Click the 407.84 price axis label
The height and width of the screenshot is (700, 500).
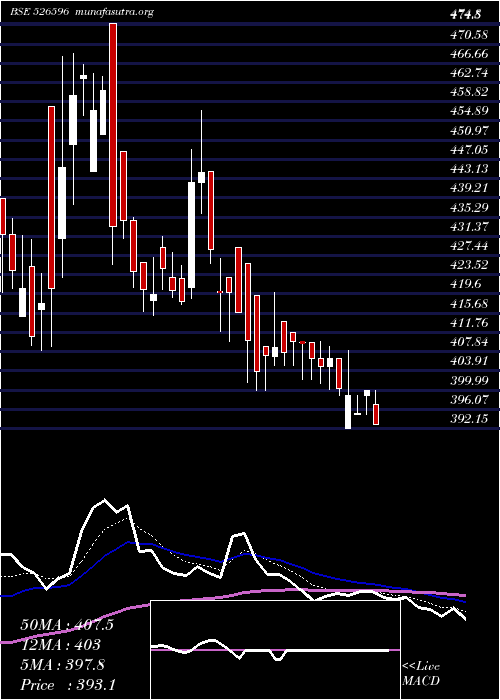[x=469, y=342]
